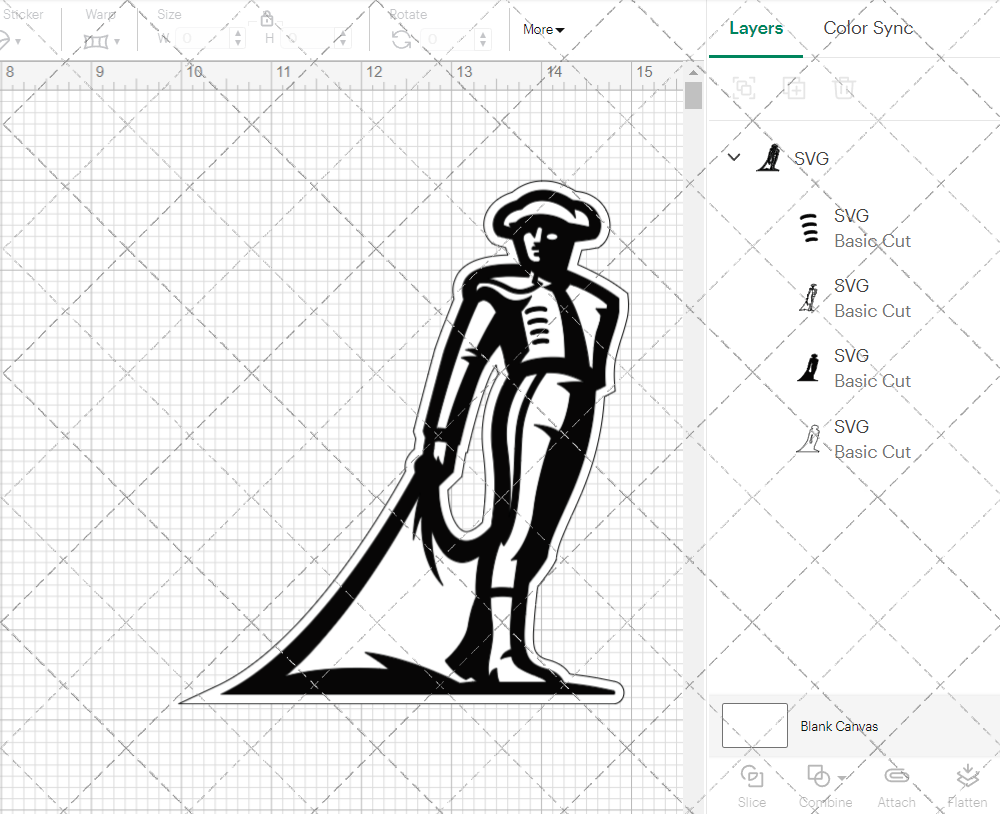Click the rotate stepper arrows

pyautogui.click(x=483, y=39)
